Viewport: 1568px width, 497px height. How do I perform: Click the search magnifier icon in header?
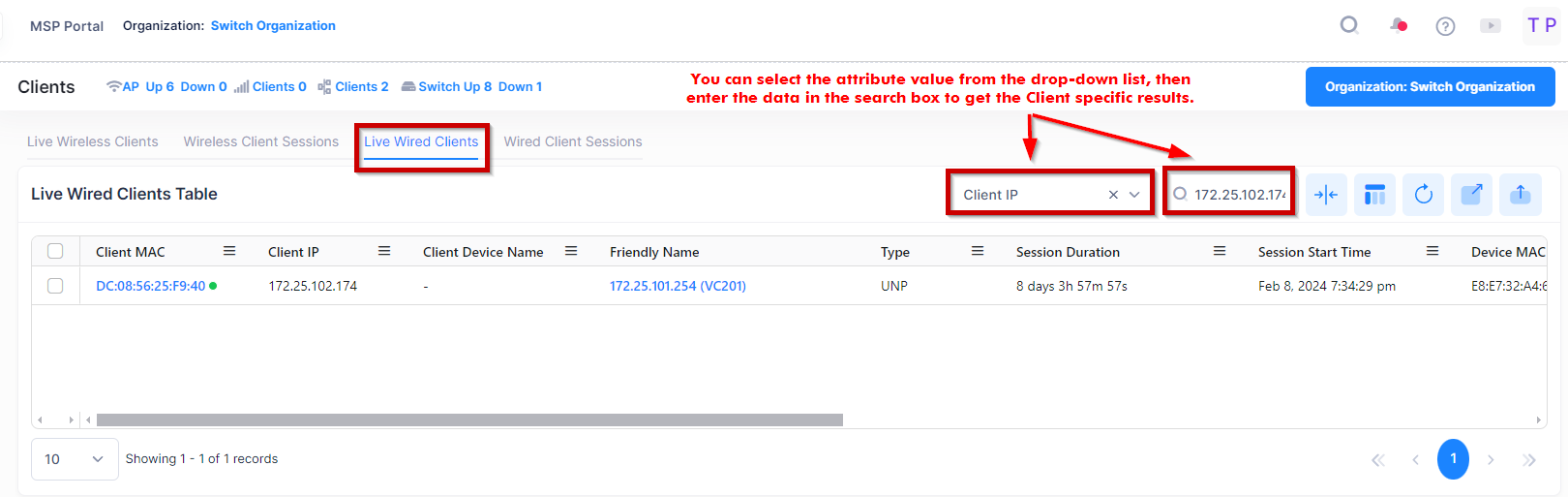[x=1348, y=25]
